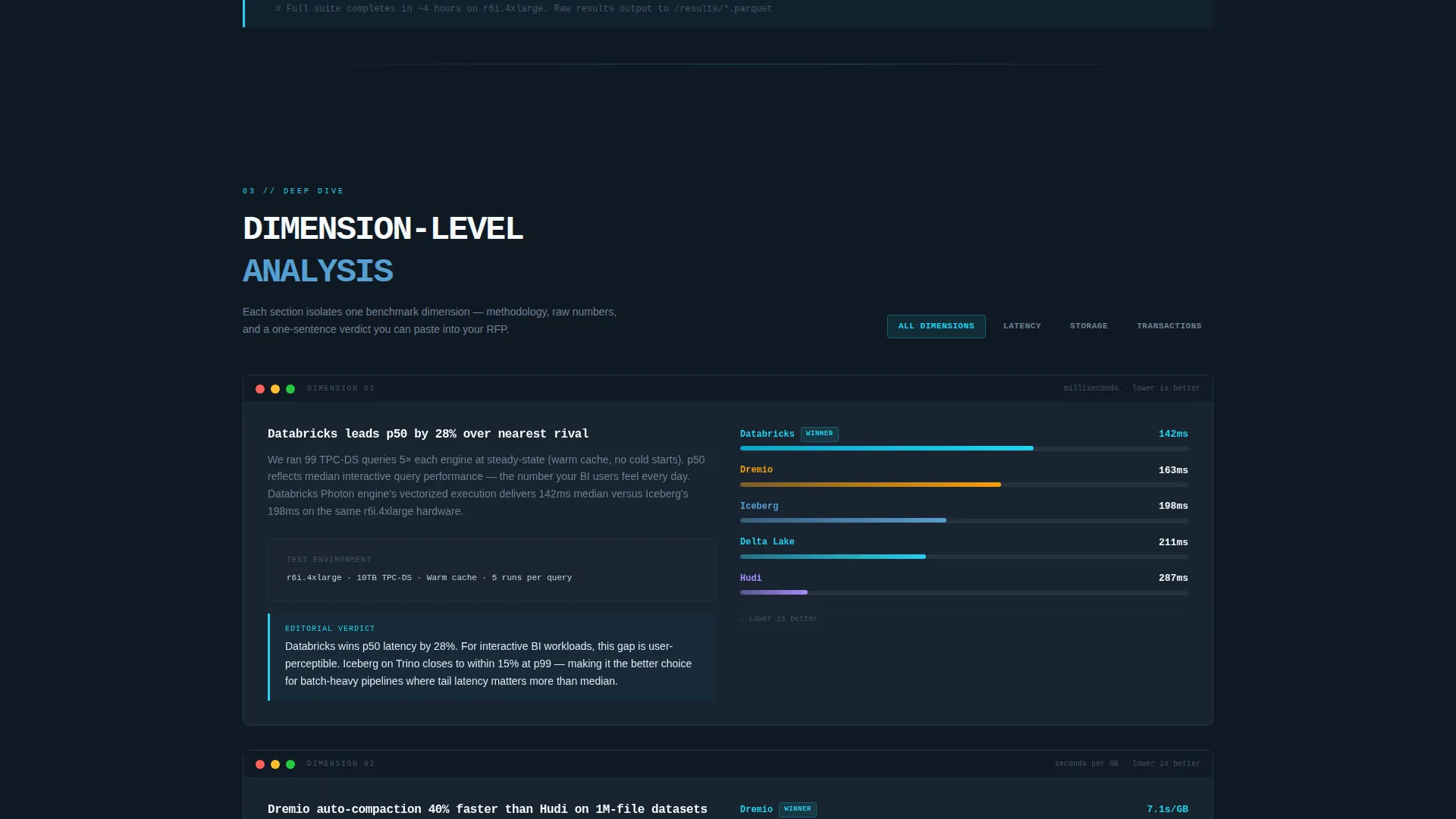Switch to the Storage tab
The height and width of the screenshot is (819, 1456).
[x=1089, y=326]
